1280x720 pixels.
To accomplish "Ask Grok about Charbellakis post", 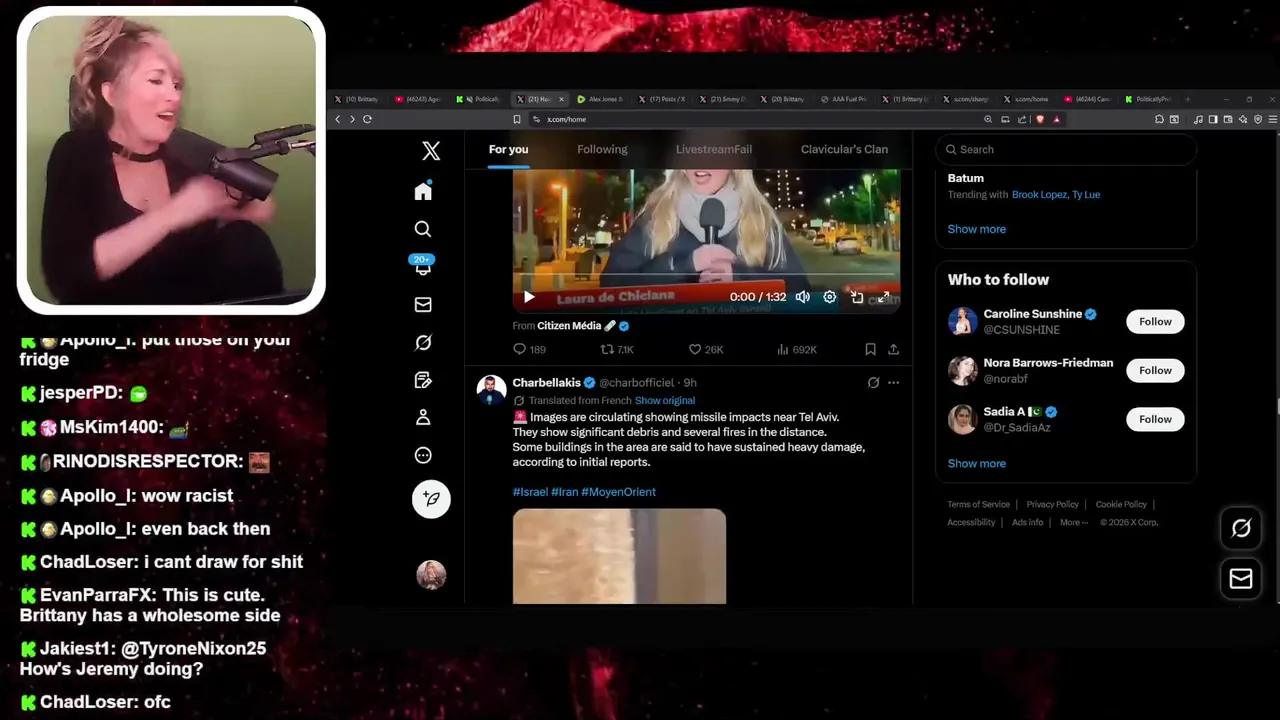I will 873,382.
